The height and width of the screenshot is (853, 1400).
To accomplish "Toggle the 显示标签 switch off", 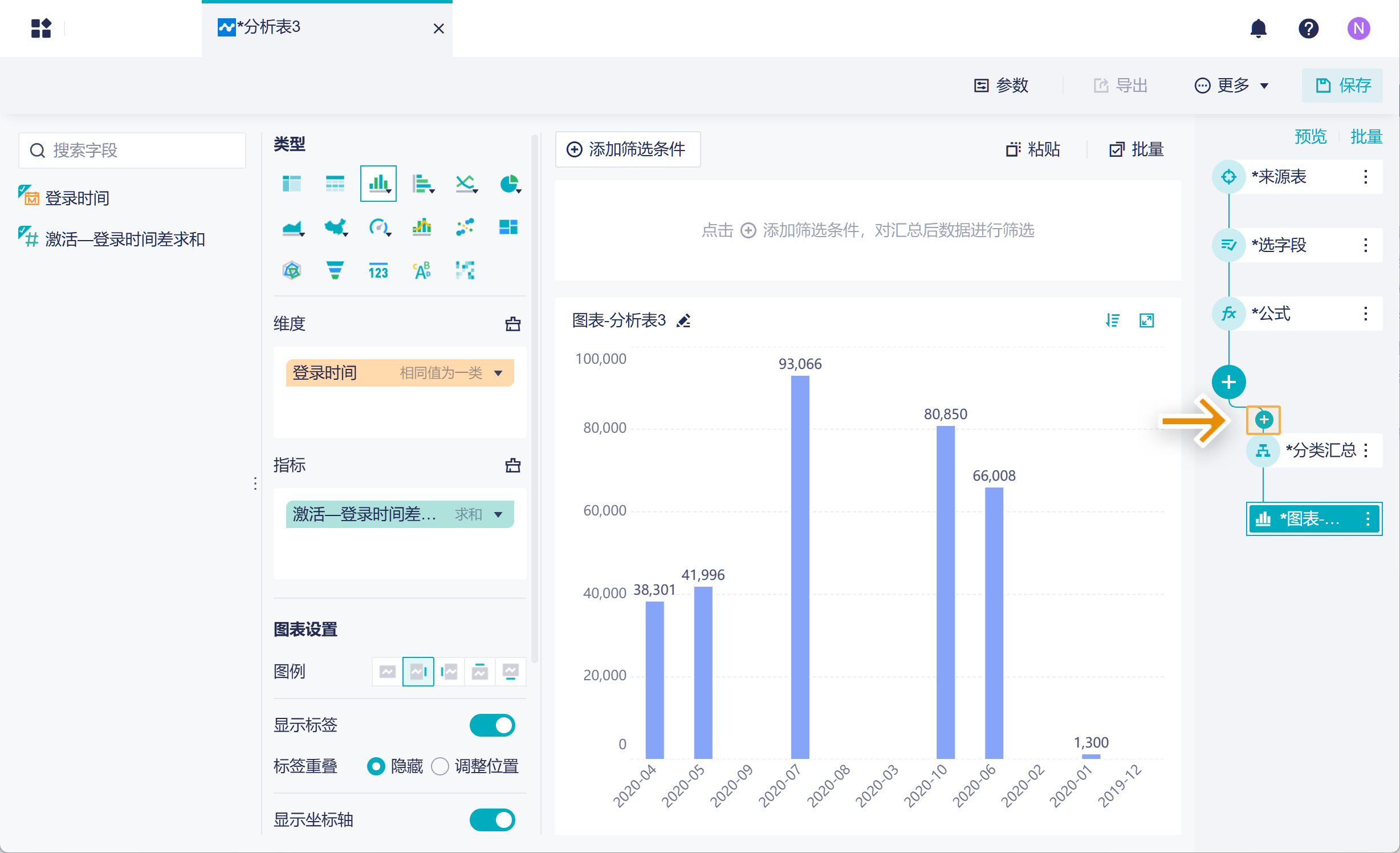I will [x=492, y=725].
